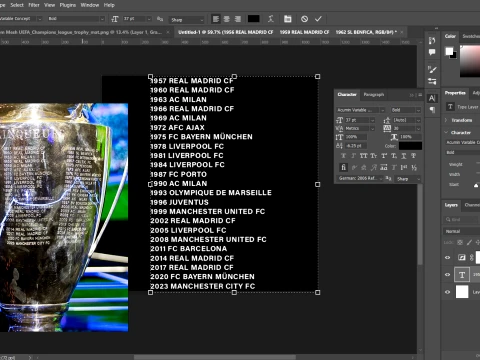The image size is (480, 360).
Task: Click the baseline shift icon in Character panel
Action: [339, 146]
